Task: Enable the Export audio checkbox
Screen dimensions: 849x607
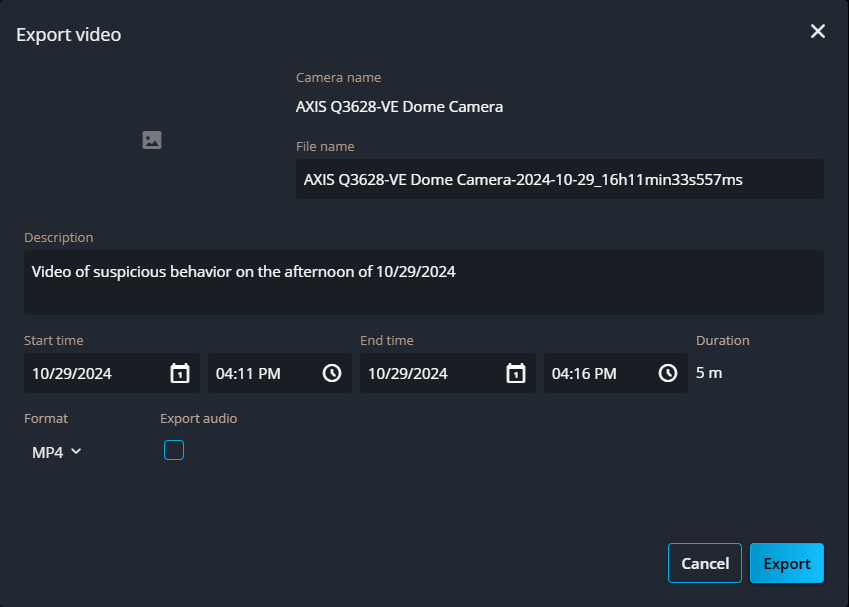Action: [174, 450]
